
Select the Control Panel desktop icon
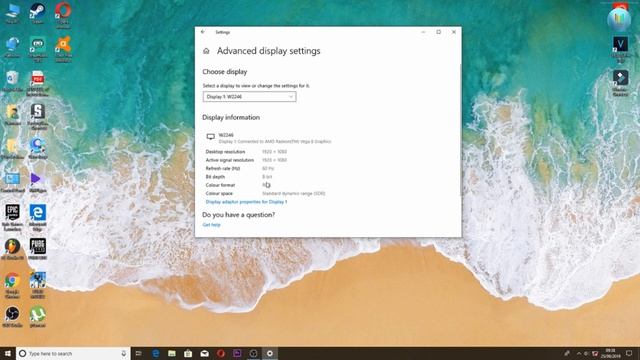click(x=12, y=182)
